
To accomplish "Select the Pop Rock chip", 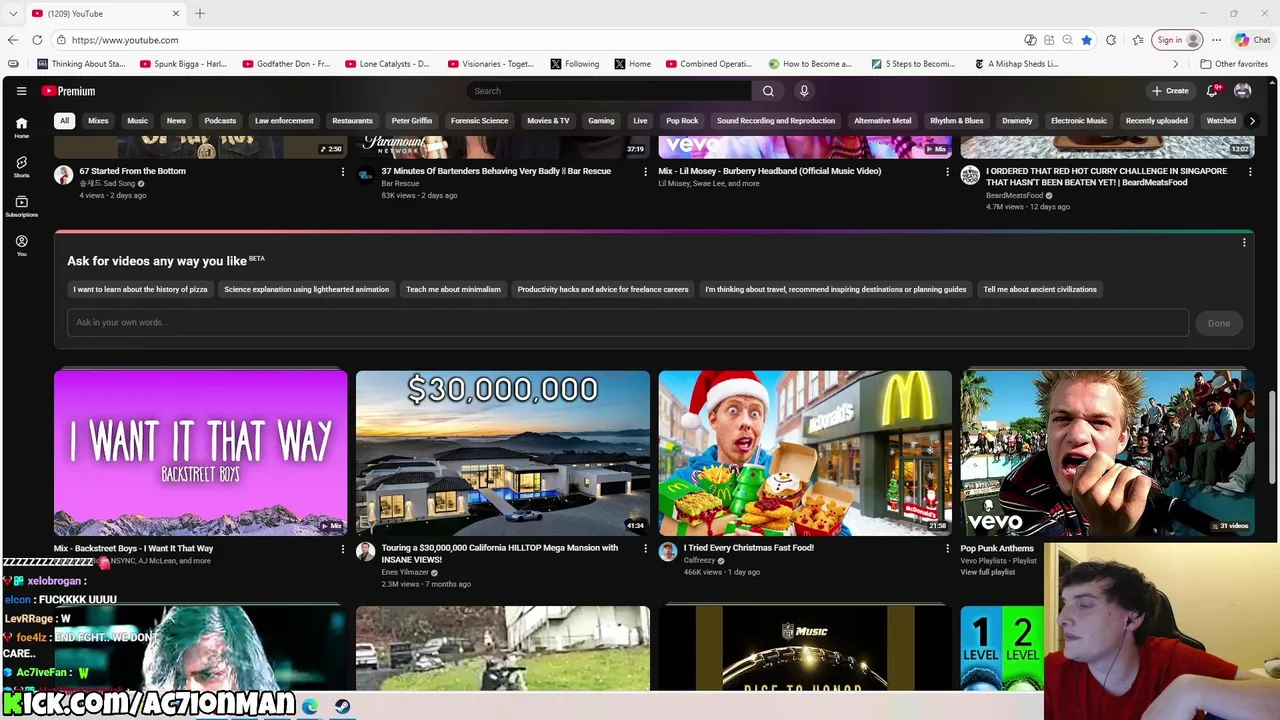I will pyautogui.click(x=682, y=121).
